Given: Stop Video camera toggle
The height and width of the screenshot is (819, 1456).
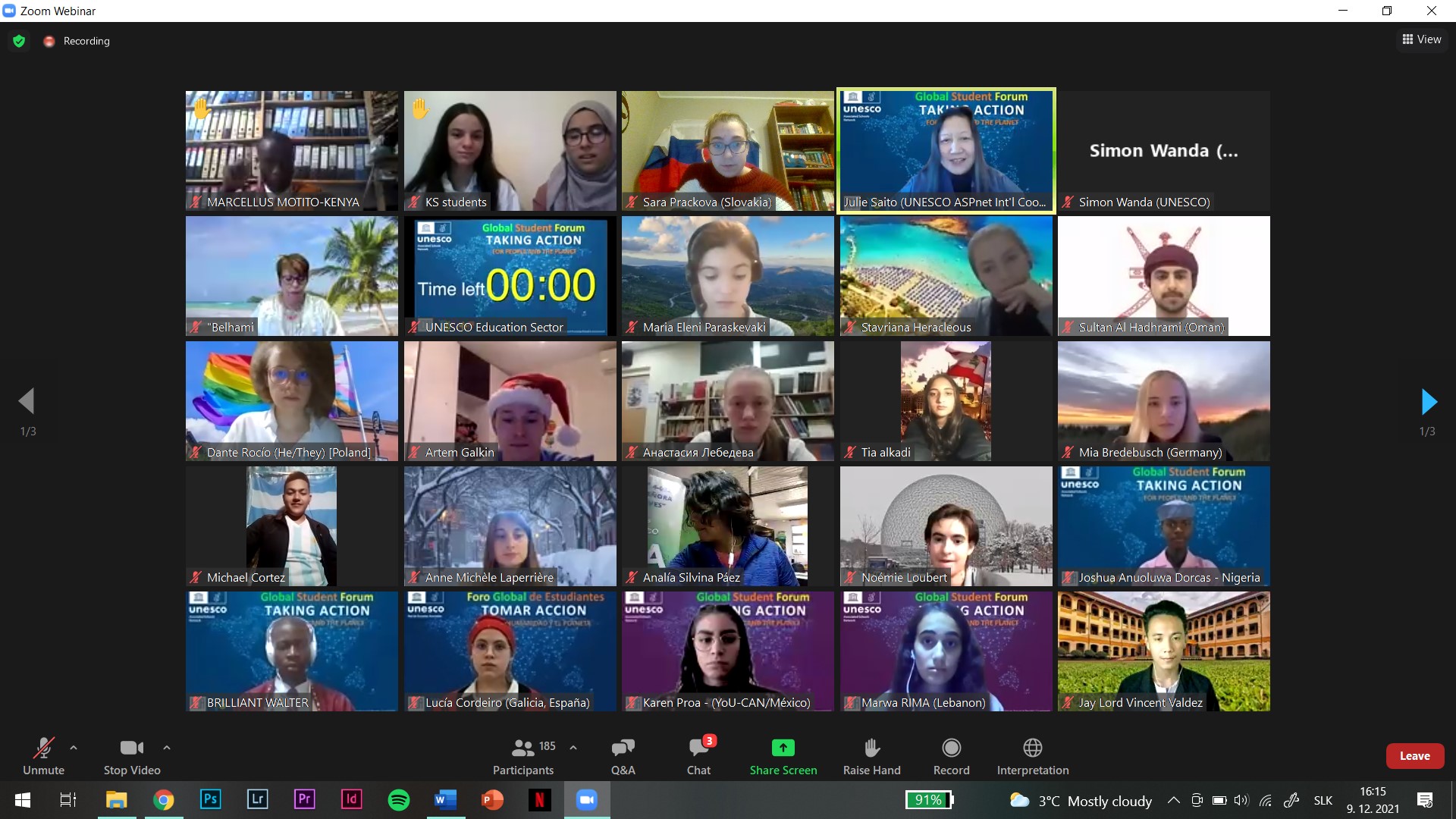Looking at the screenshot, I should point(132,756).
